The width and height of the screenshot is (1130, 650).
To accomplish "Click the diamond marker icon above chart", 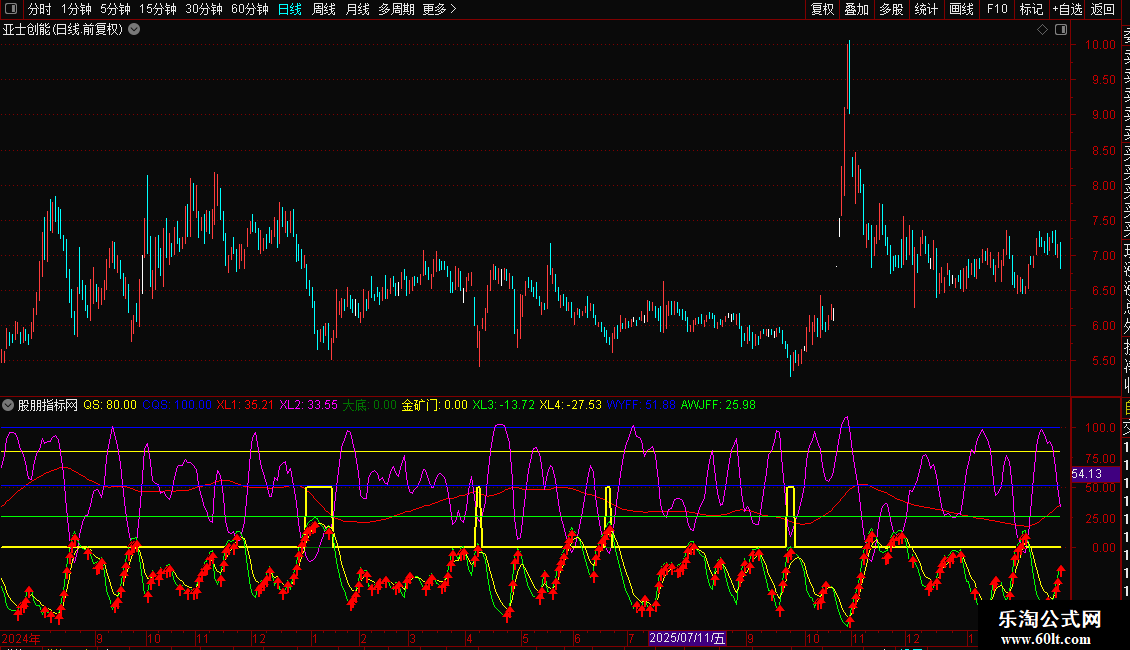I will pyautogui.click(x=1042, y=30).
